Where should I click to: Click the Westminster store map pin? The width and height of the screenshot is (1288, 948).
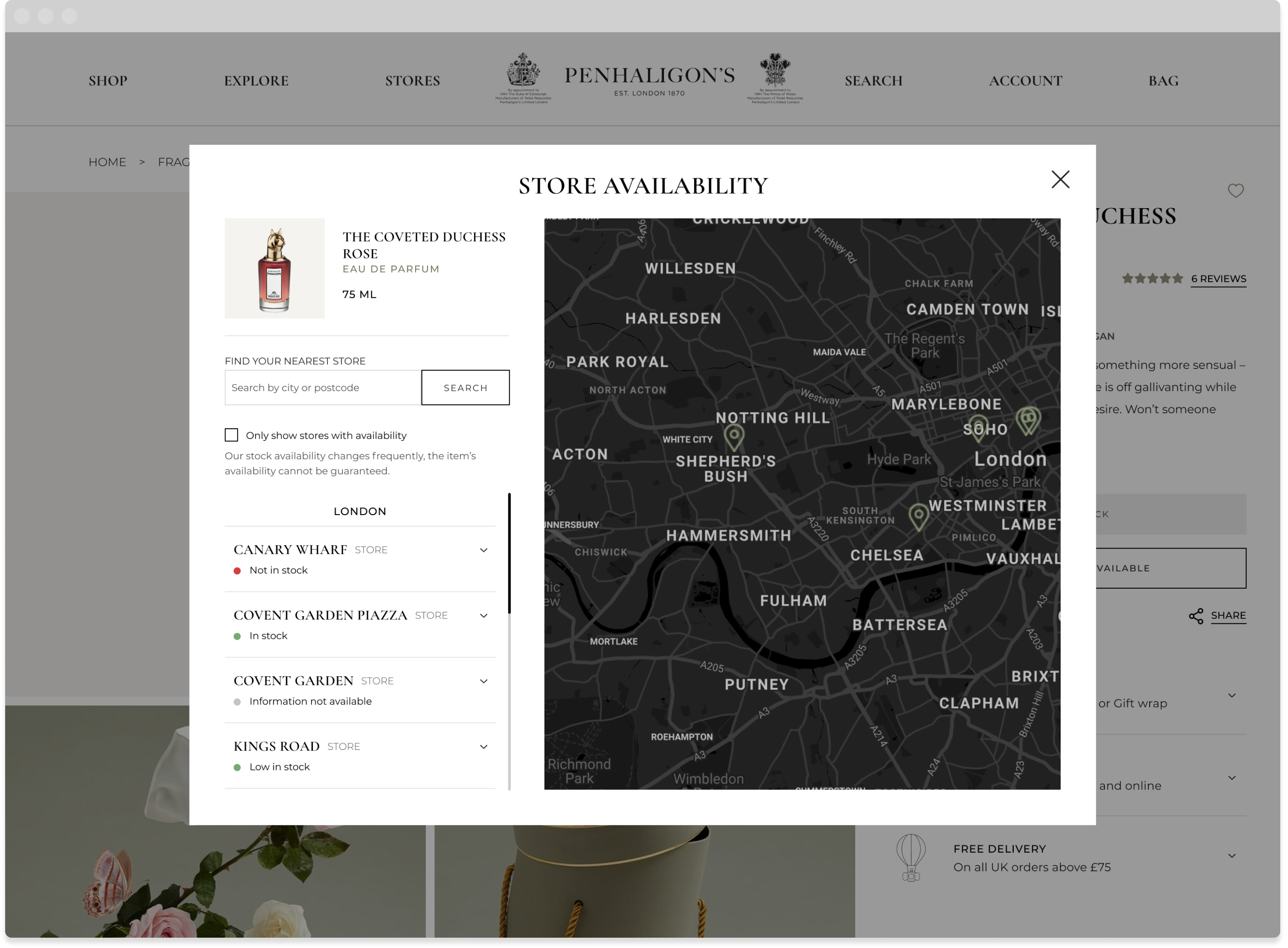(x=919, y=514)
